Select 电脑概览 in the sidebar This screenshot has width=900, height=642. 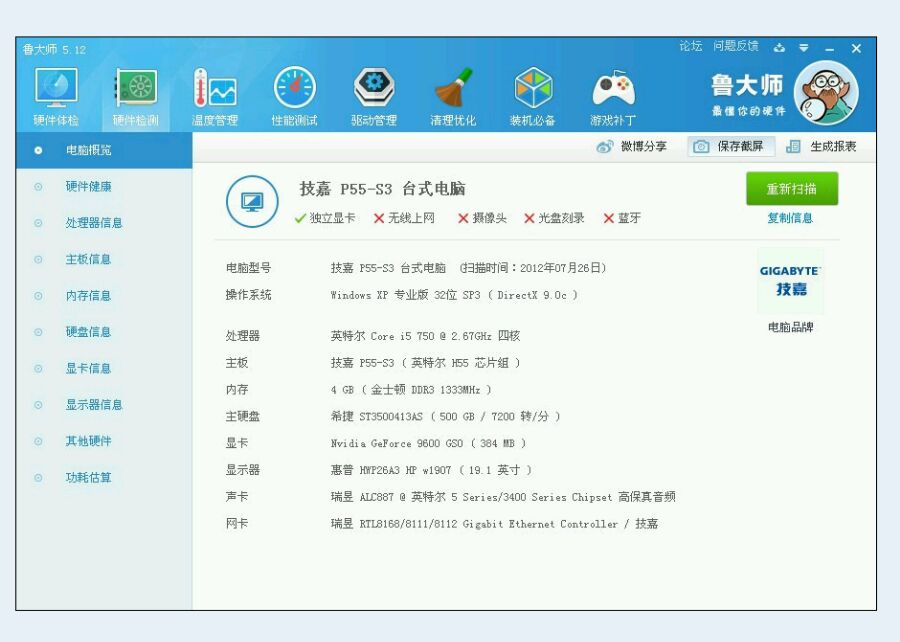point(104,150)
